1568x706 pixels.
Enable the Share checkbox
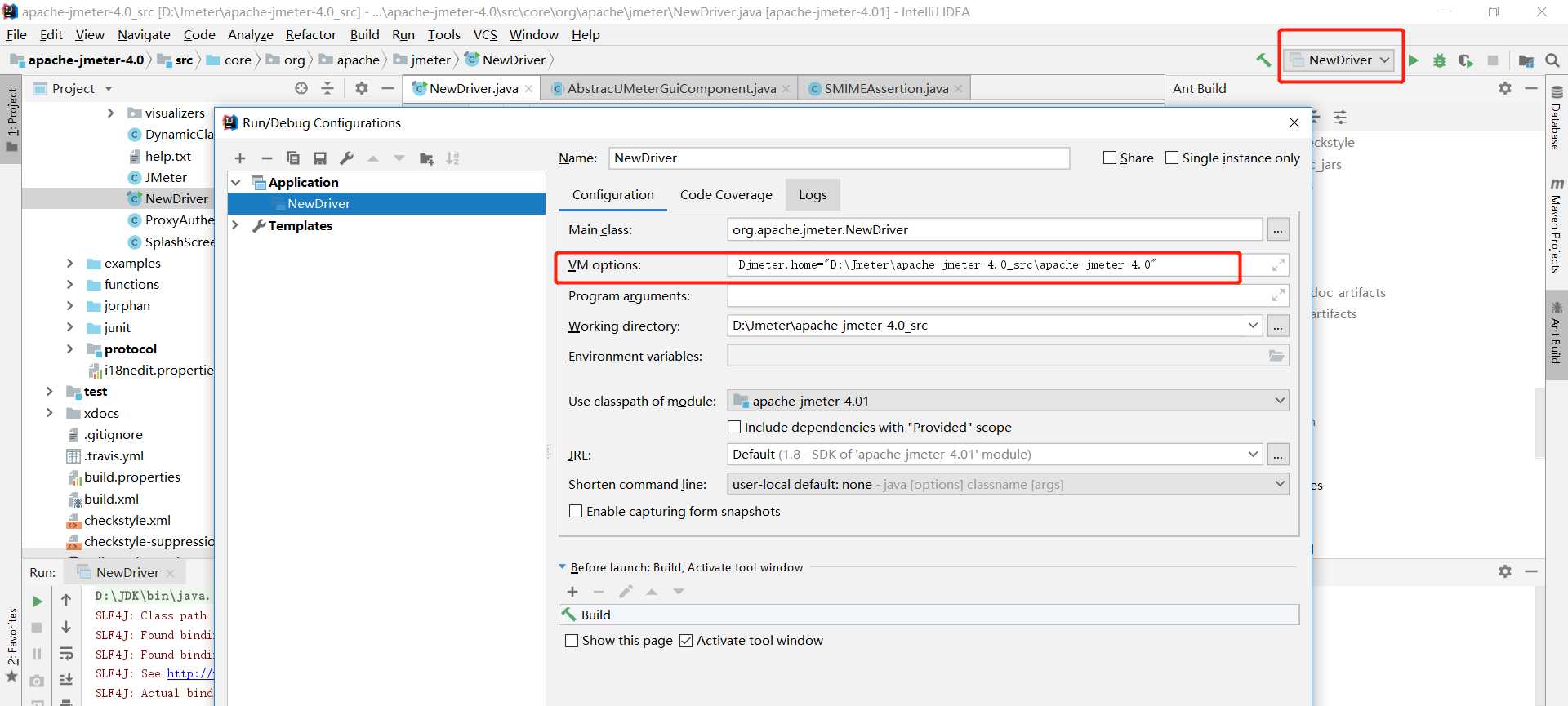point(1109,158)
